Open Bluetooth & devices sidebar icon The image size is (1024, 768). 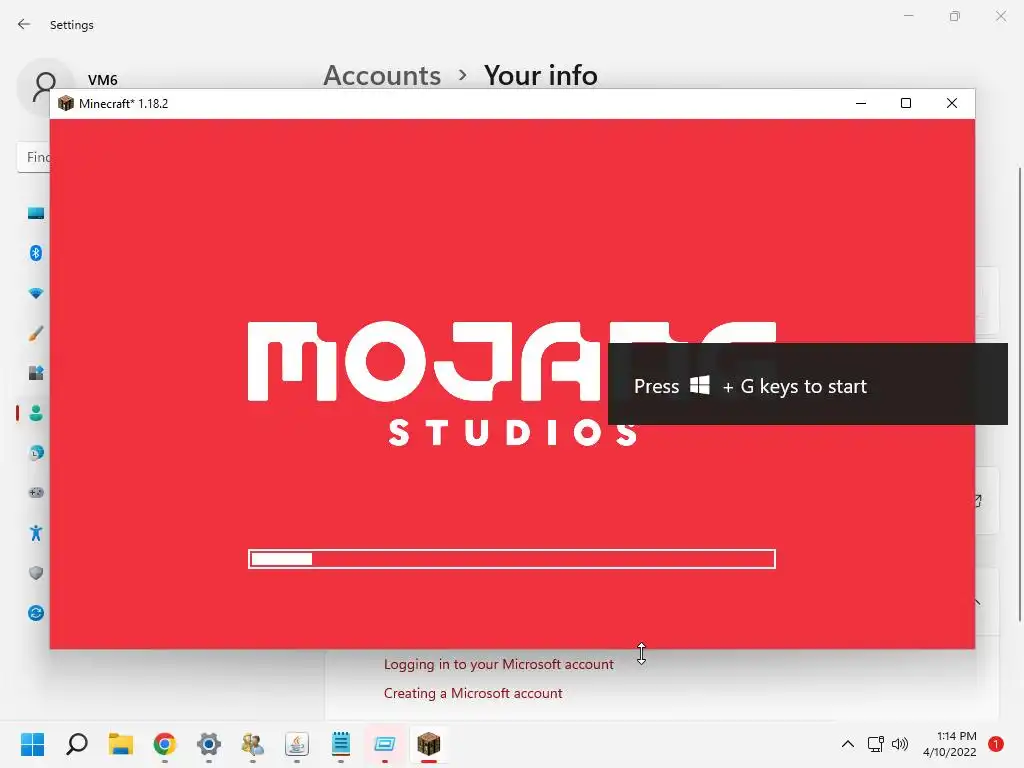(x=36, y=253)
